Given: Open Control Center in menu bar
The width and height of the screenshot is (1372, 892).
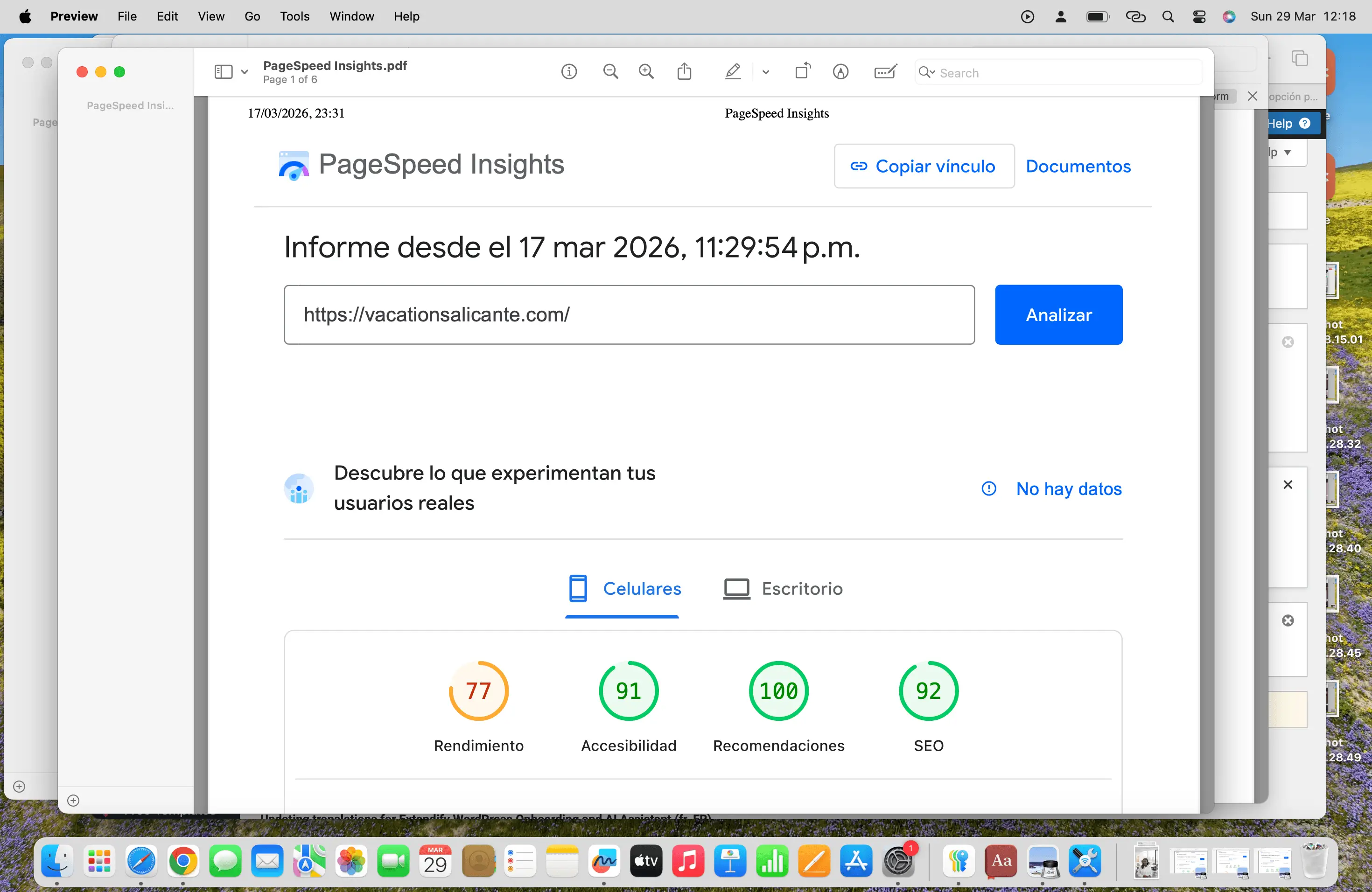Looking at the screenshot, I should pos(1199,16).
